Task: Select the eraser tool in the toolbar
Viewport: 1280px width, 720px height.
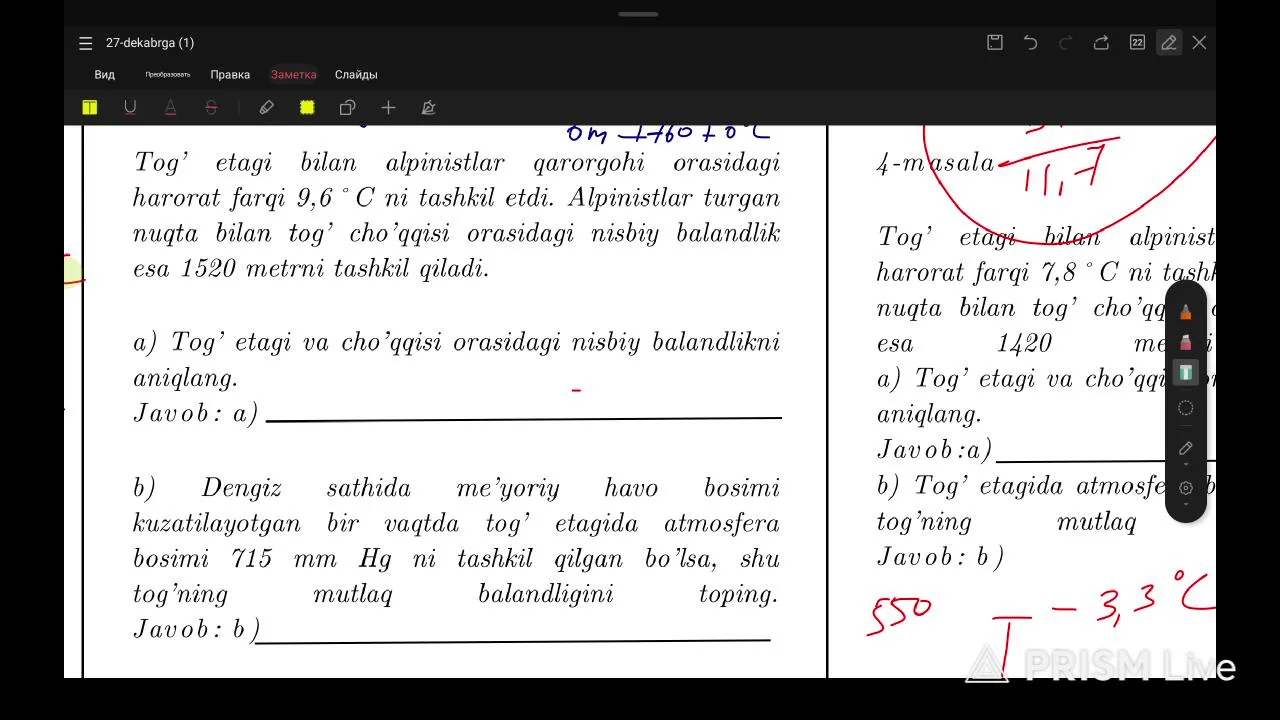Action: [266, 108]
